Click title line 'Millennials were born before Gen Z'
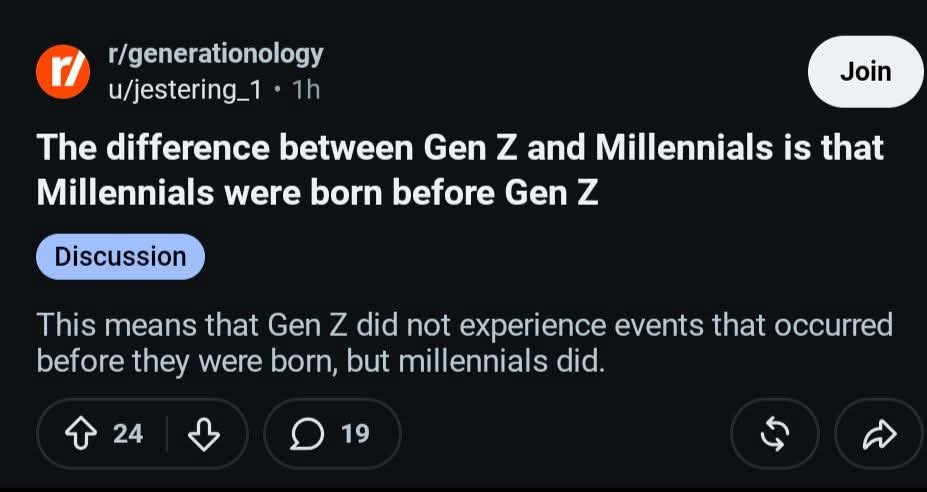927x492 pixels. 317,193
